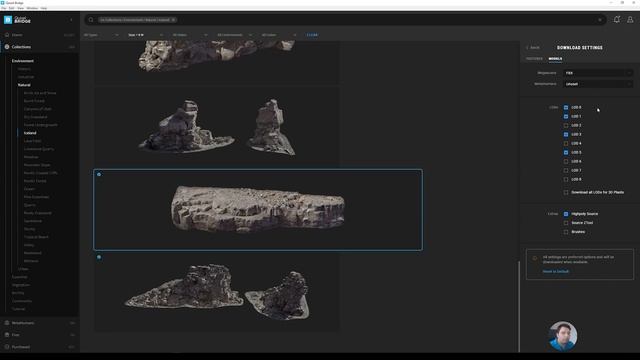Image resolution: width=640 pixels, height=360 pixels.
Task: Click the downloaded badge on the selected flat rock asset
Action: click(99, 174)
